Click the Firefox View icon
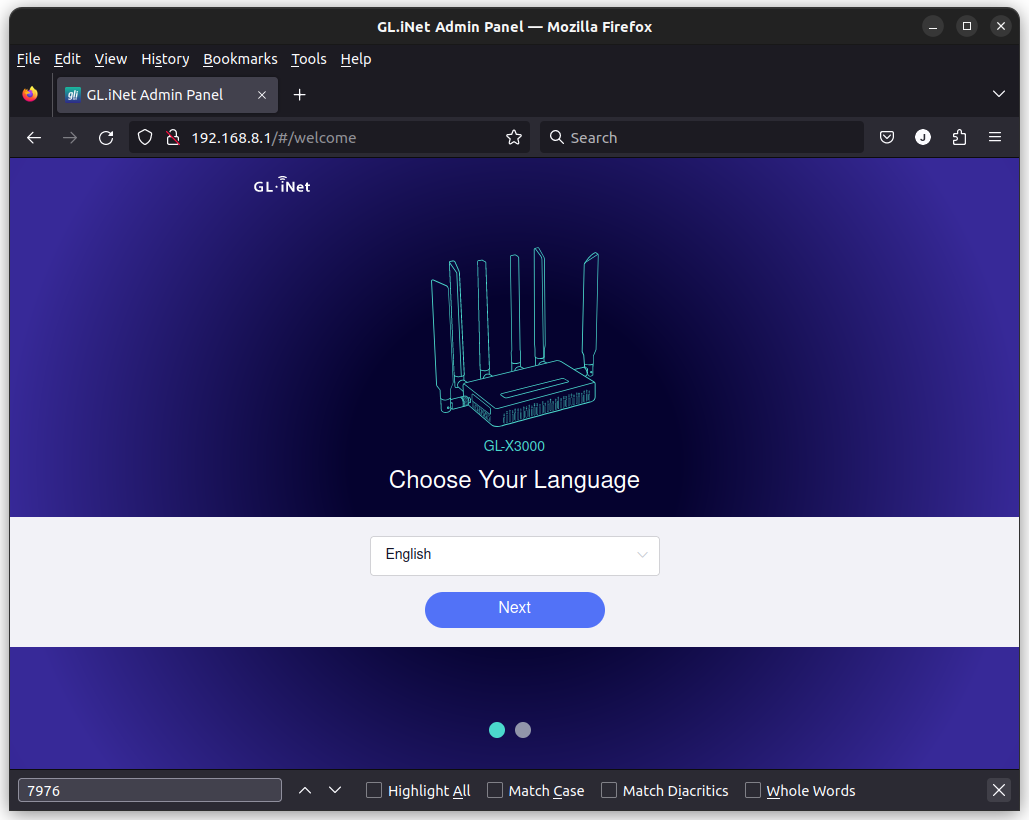This screenshot has width=1029, height=820. [30, 94]
